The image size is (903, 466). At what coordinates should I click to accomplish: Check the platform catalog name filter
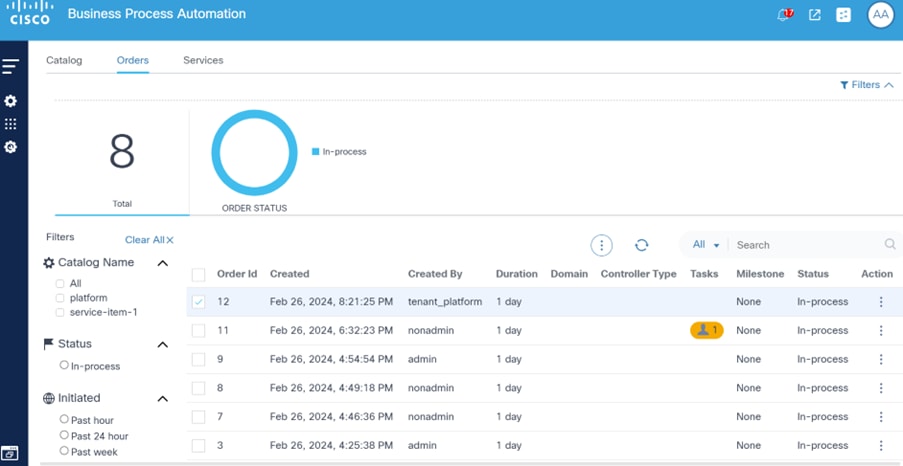tap(61, 298)
